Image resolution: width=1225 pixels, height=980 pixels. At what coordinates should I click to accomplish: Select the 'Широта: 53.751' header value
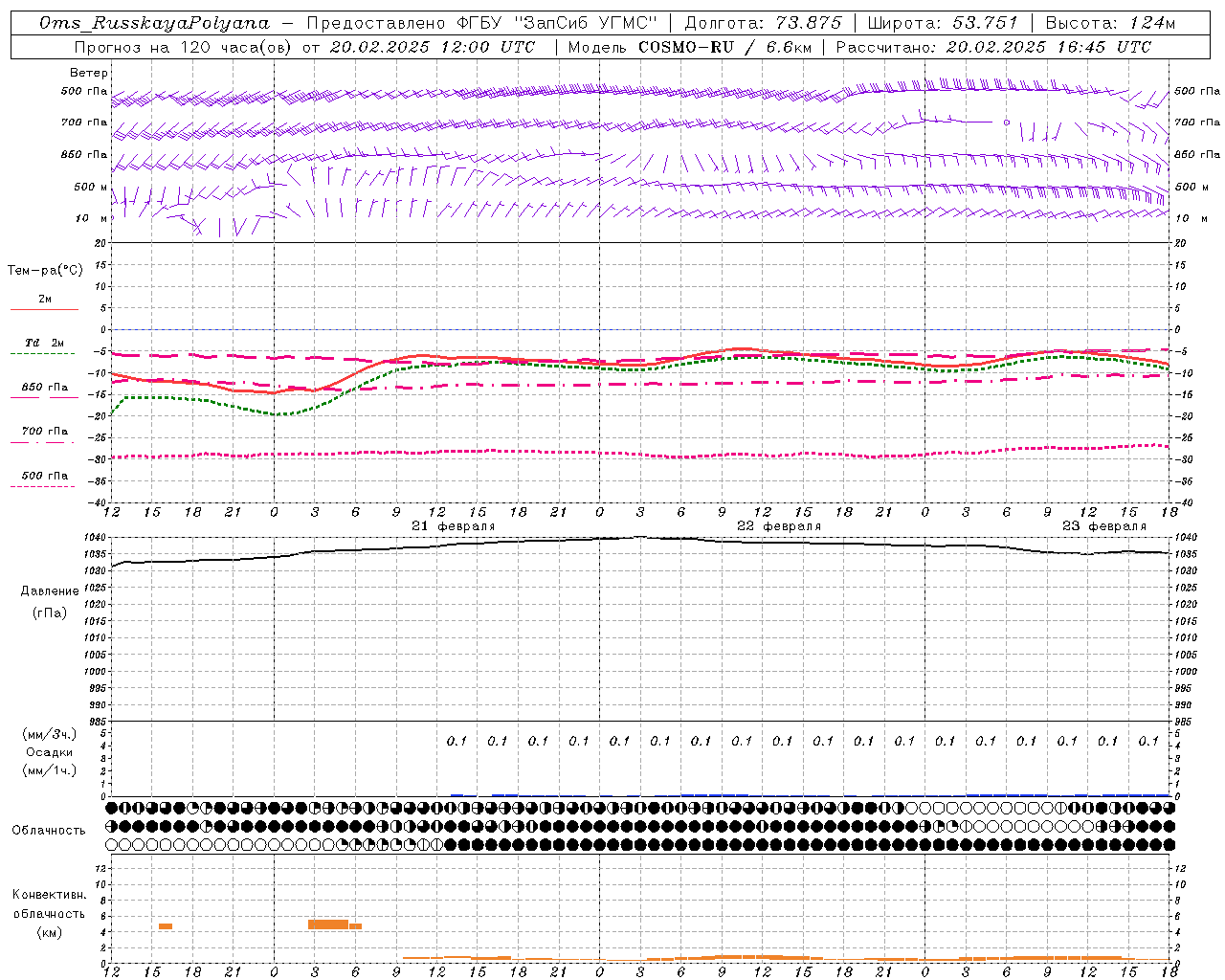[x=943, y=23]
